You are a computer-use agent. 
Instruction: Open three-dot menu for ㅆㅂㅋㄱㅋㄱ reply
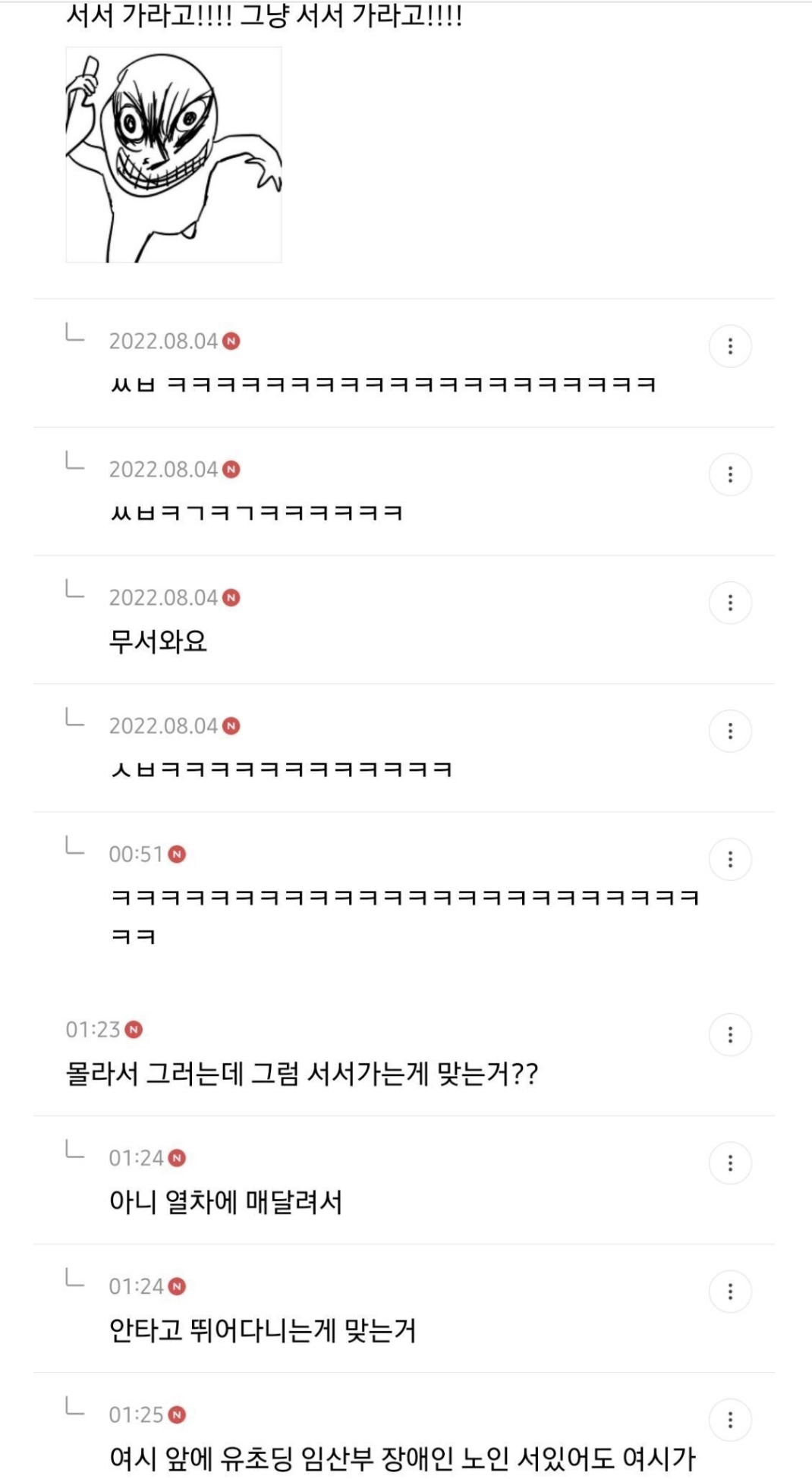pos(730,475)
